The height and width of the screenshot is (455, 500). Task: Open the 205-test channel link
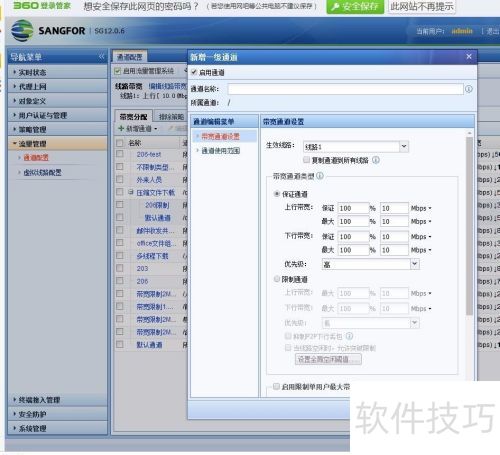(149, 154)
